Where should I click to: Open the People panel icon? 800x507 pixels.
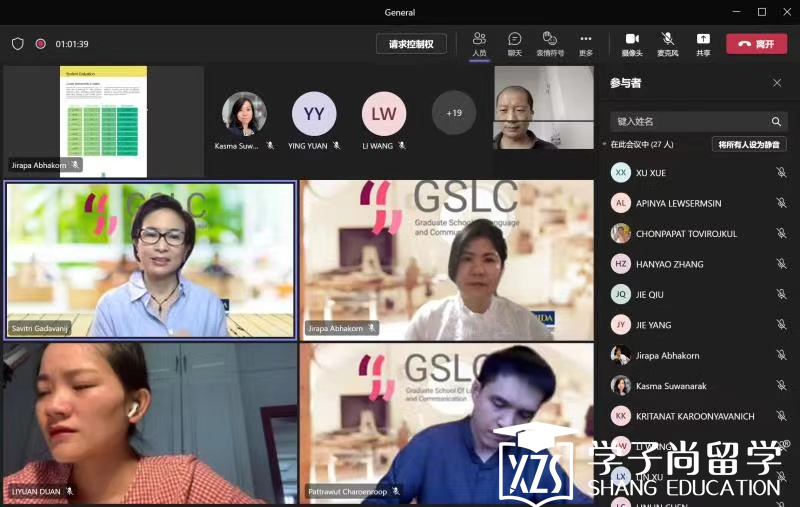(x=479, y=44)
